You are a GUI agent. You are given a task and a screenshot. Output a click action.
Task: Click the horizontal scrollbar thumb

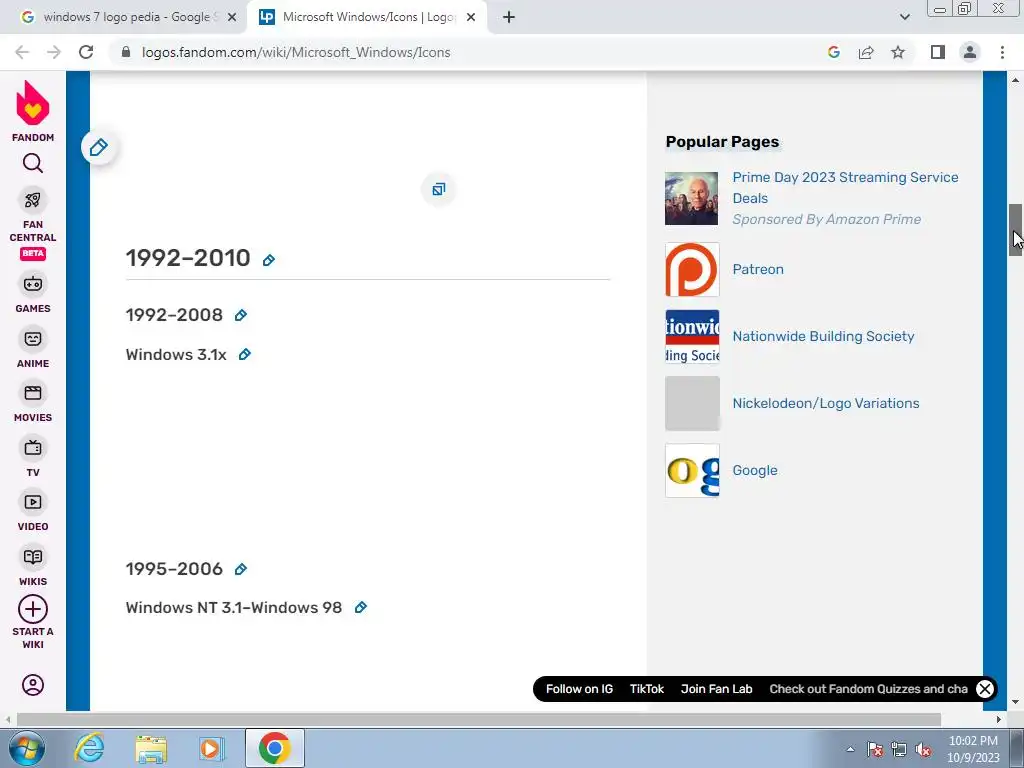(x=478, y=720)
